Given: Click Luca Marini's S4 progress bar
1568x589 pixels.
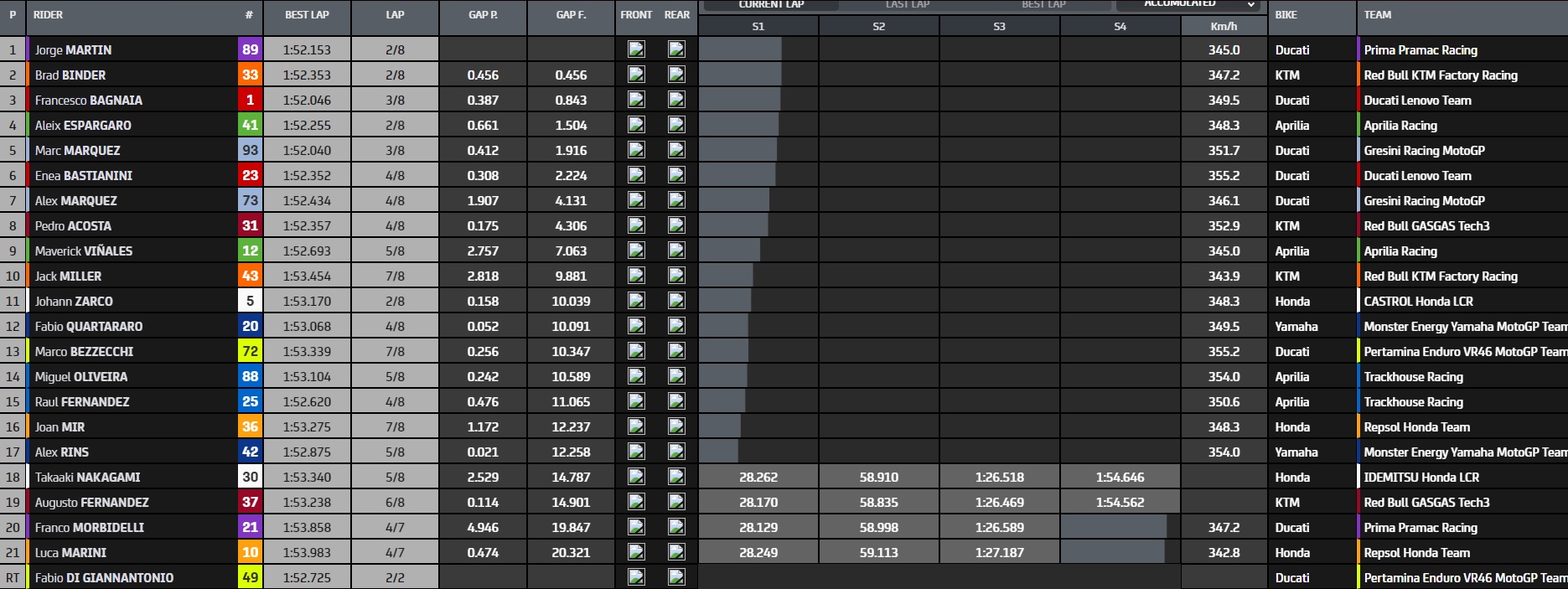Looking at the screenshot, I should 1113,552.
